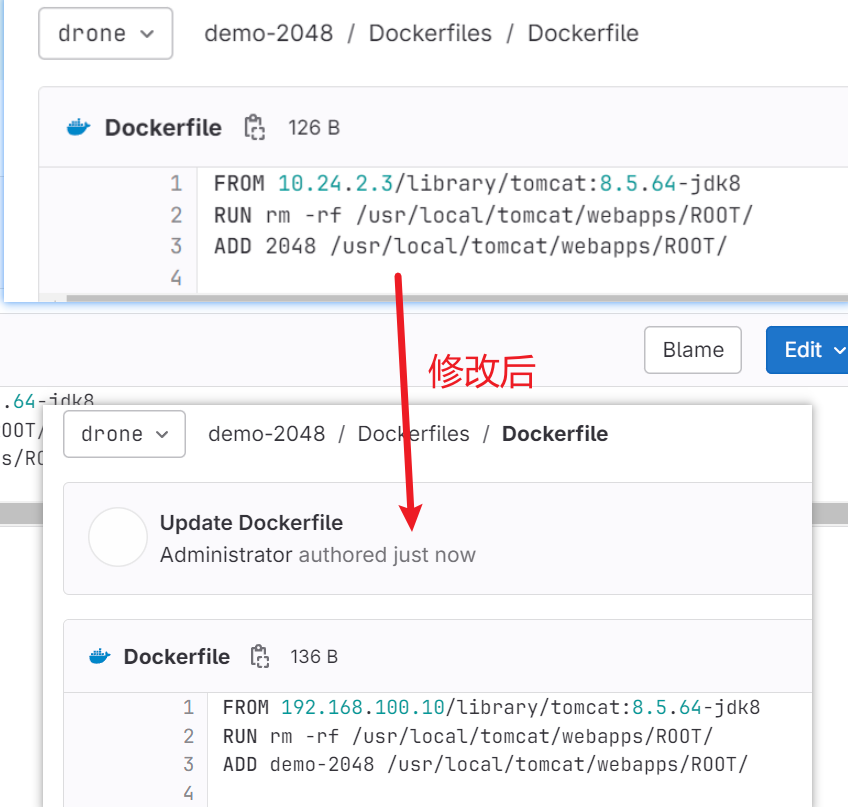
Task: Click line number 3 in 126 B Dockerfile
Action: pyautogui.click(x=176, y=247)
